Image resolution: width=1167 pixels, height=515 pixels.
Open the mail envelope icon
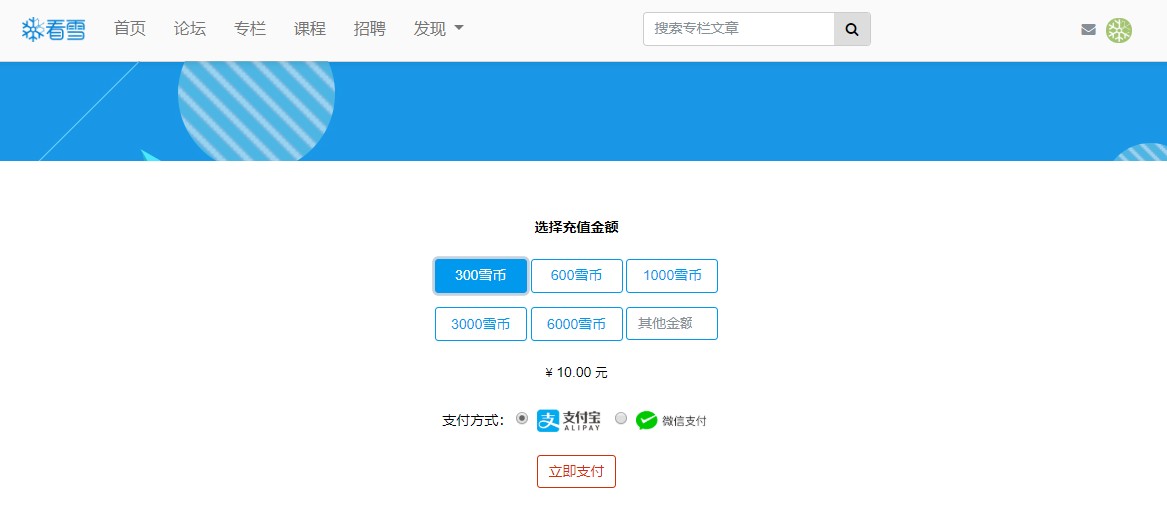coord(1088,30)
